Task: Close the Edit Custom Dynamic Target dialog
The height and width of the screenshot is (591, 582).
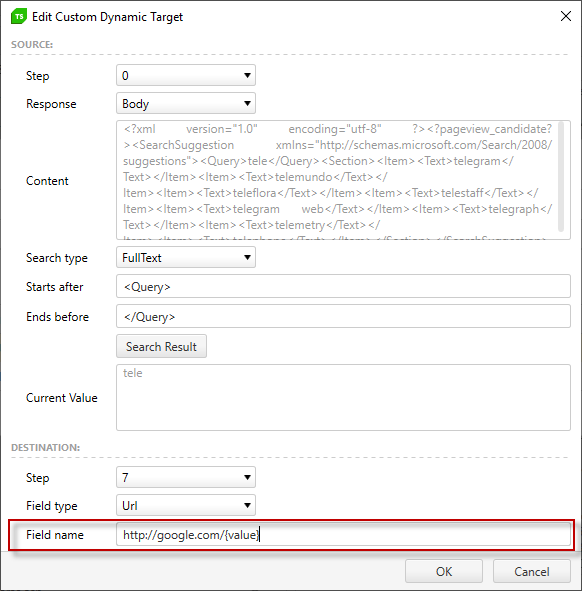Action: [565, 16]
